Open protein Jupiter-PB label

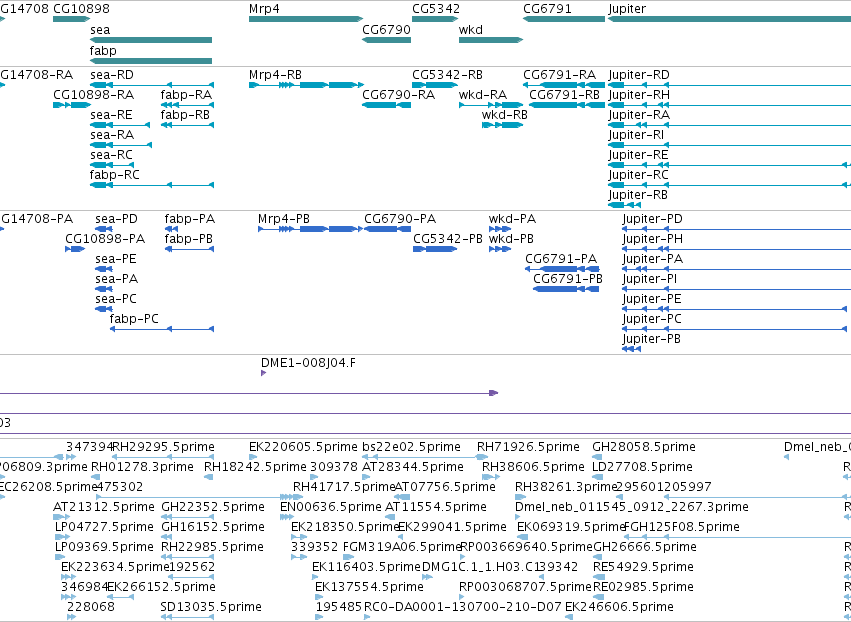point(651,339)
